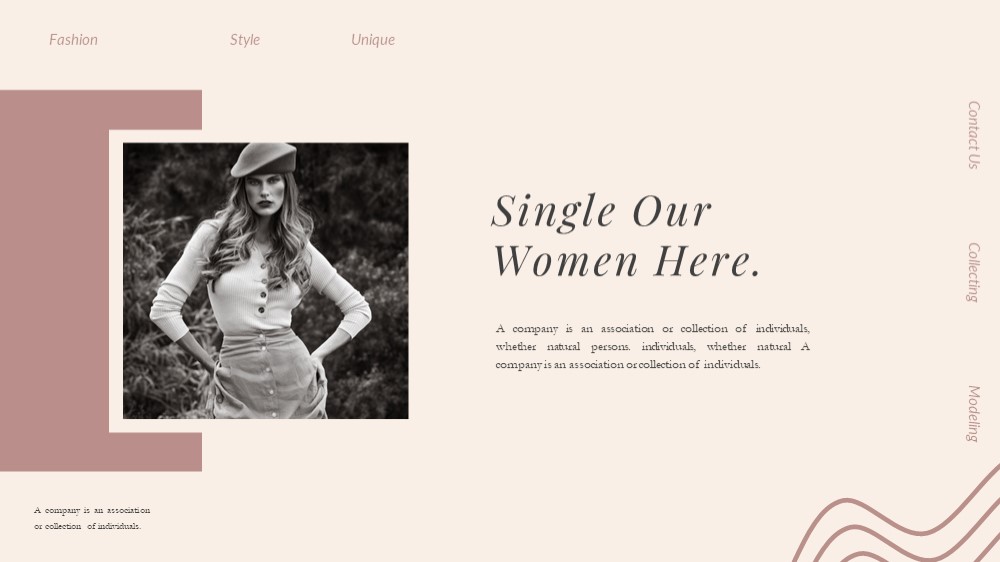1000x562 pixels.
Task: Open the vertical Contact Us link
Action: 973,135
